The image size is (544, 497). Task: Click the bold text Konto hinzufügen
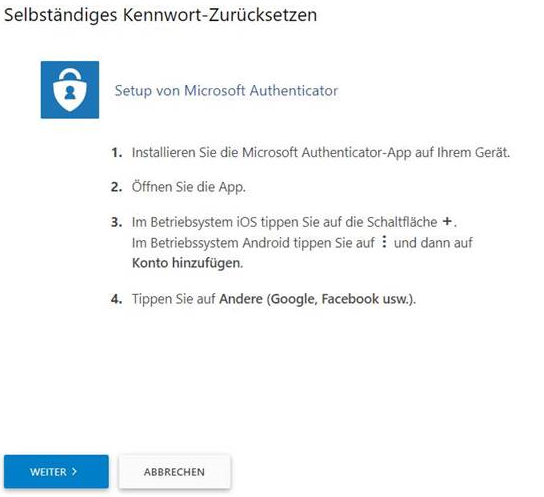187,263
